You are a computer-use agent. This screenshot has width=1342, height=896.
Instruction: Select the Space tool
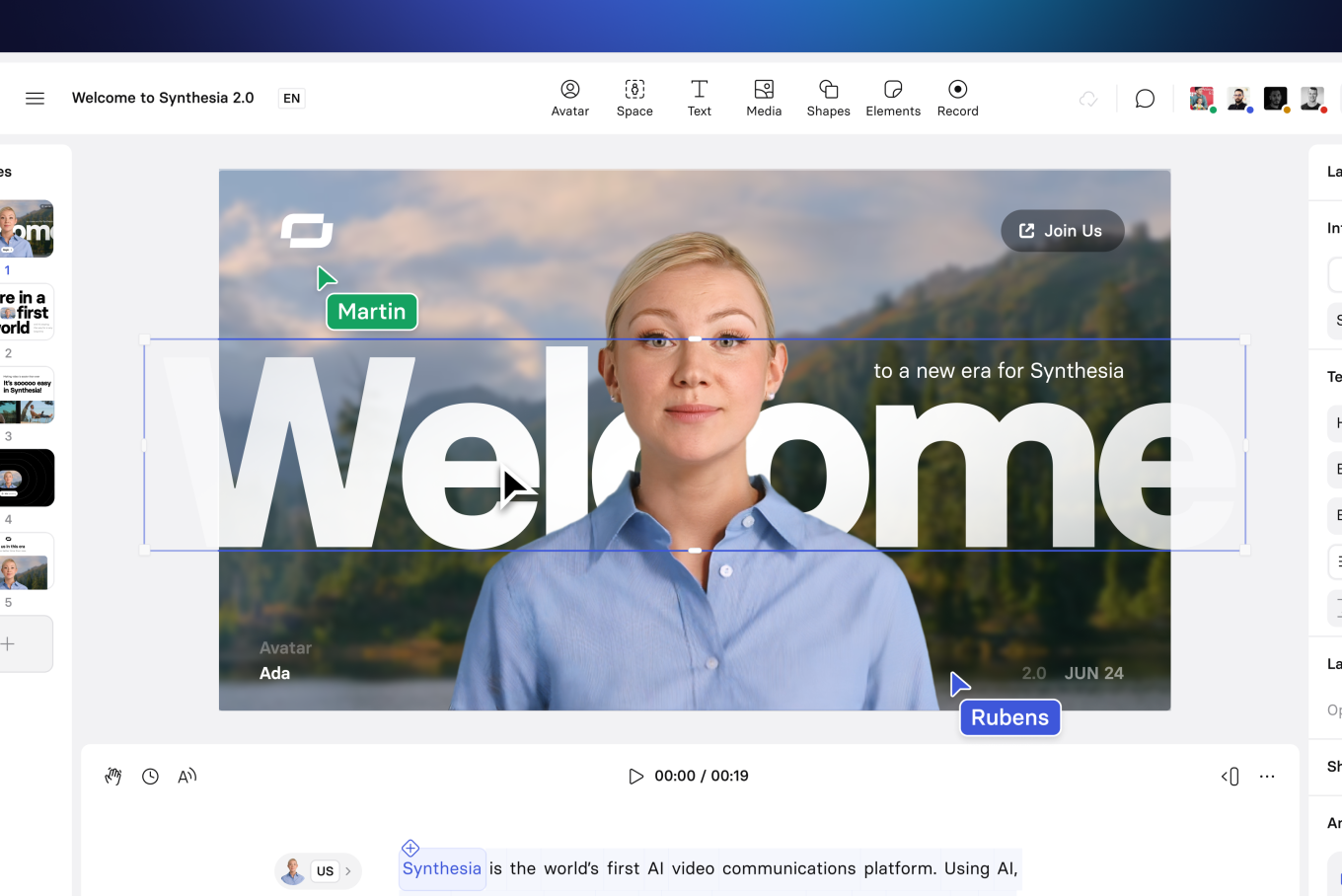click(x=634, y=98)
